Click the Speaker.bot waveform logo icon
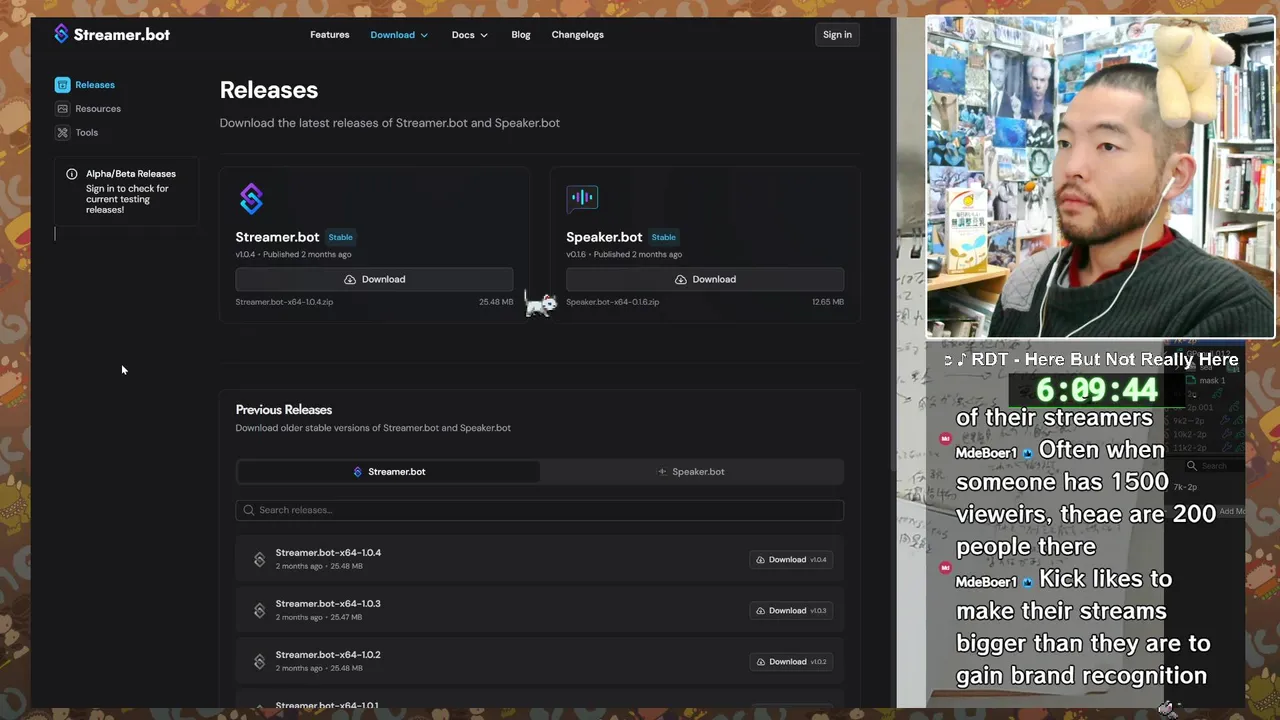Screen dimensions: 1280x720 click(x=582, y=197)
